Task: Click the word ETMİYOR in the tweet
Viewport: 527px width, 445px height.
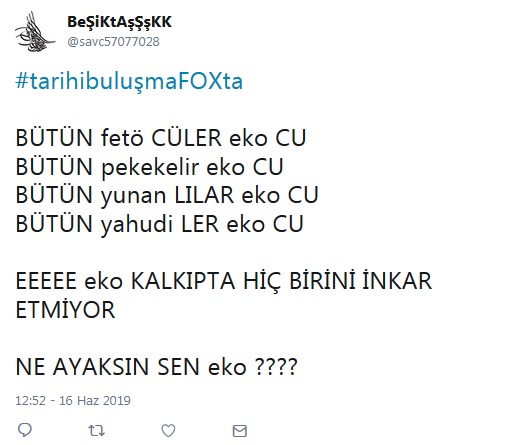Action: point(65,309)
